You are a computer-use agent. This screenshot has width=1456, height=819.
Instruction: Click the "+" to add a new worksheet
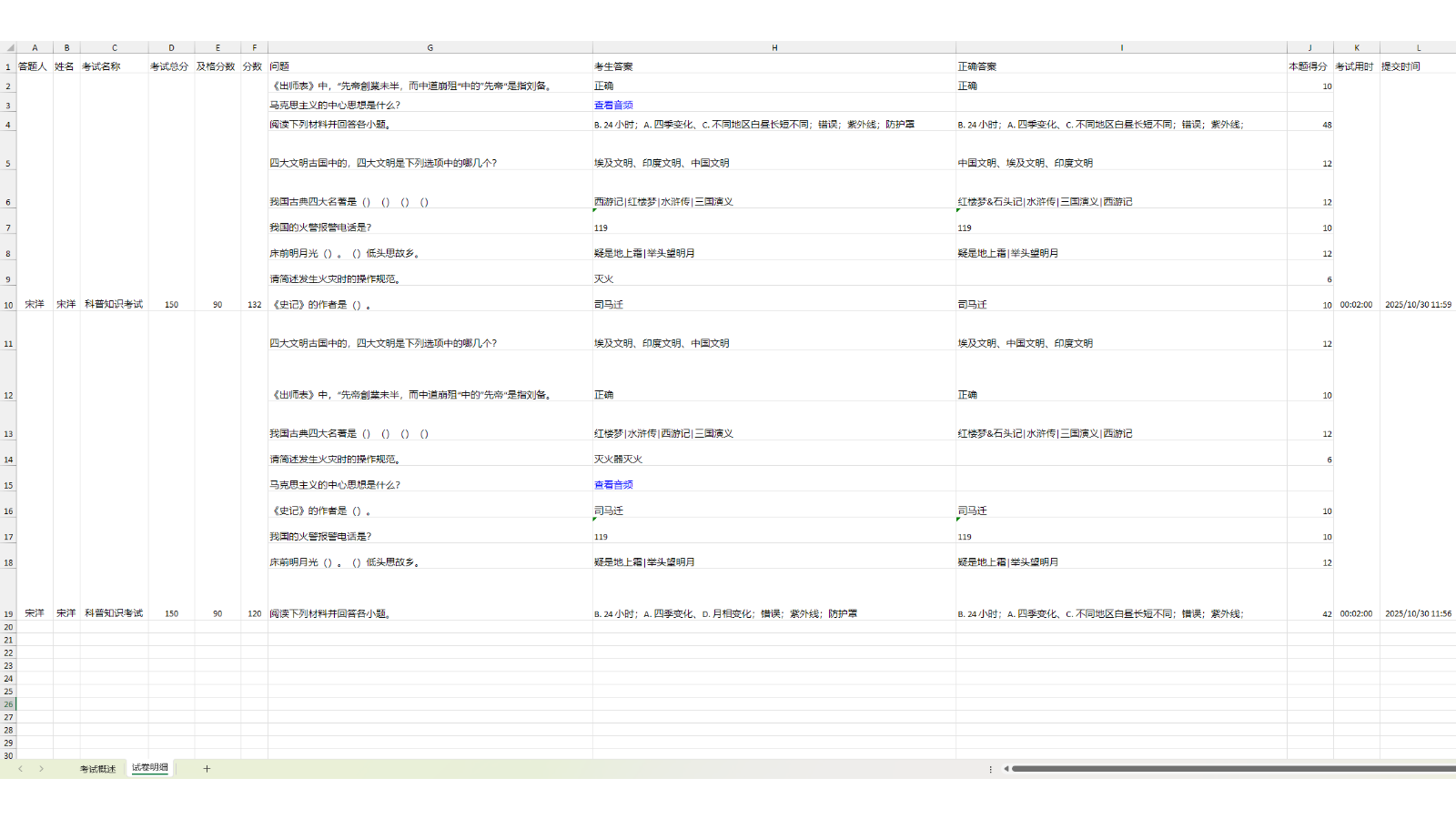click(x=207, y=768)
